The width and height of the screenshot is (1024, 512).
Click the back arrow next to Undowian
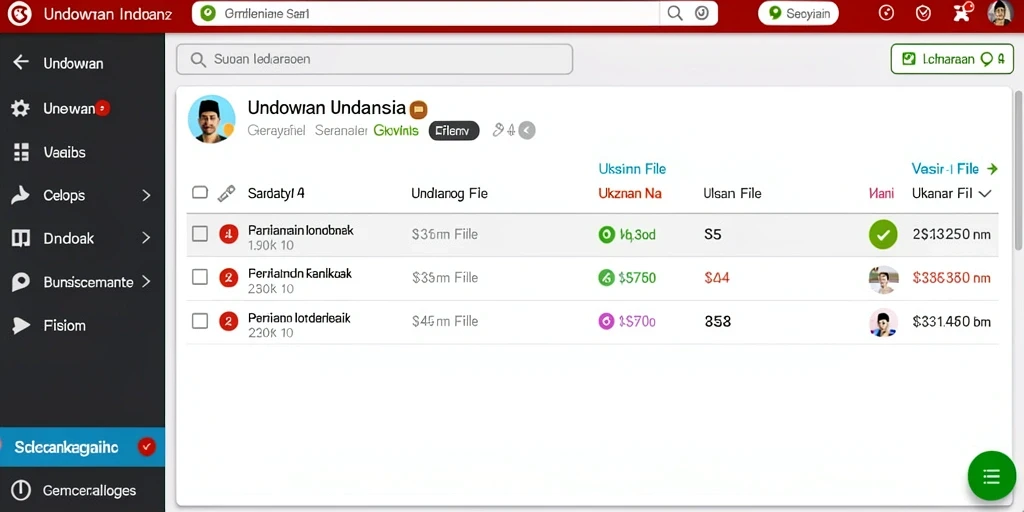click(x=21, y=63)
